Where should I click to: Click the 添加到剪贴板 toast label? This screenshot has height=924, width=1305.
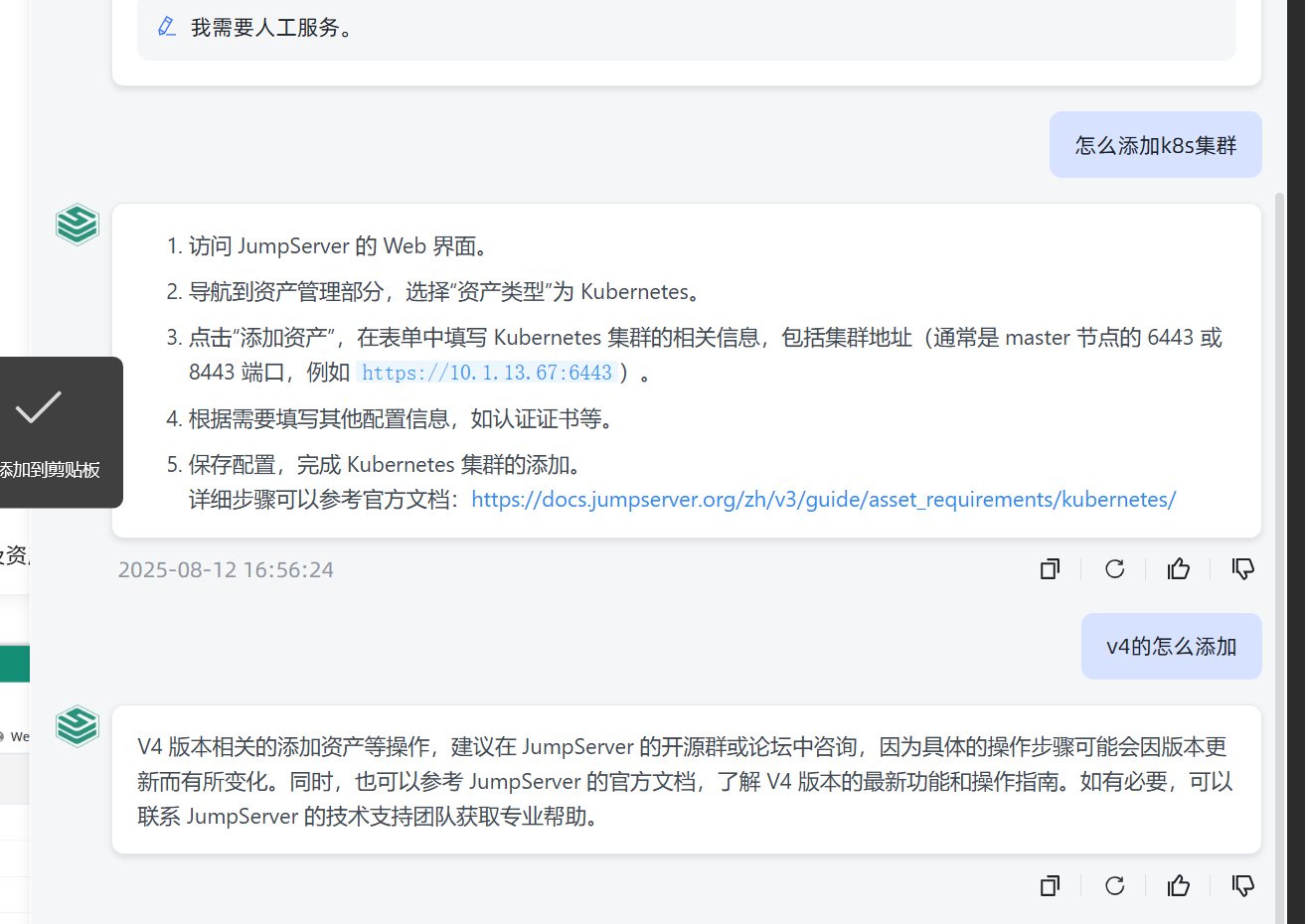pos(50,470)
